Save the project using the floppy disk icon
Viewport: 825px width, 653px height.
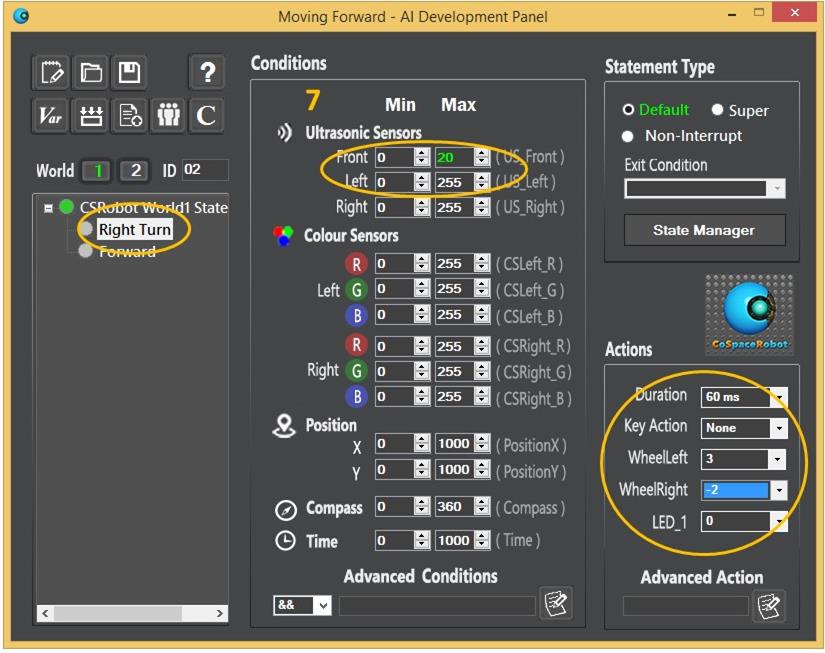tap(129, 73)
